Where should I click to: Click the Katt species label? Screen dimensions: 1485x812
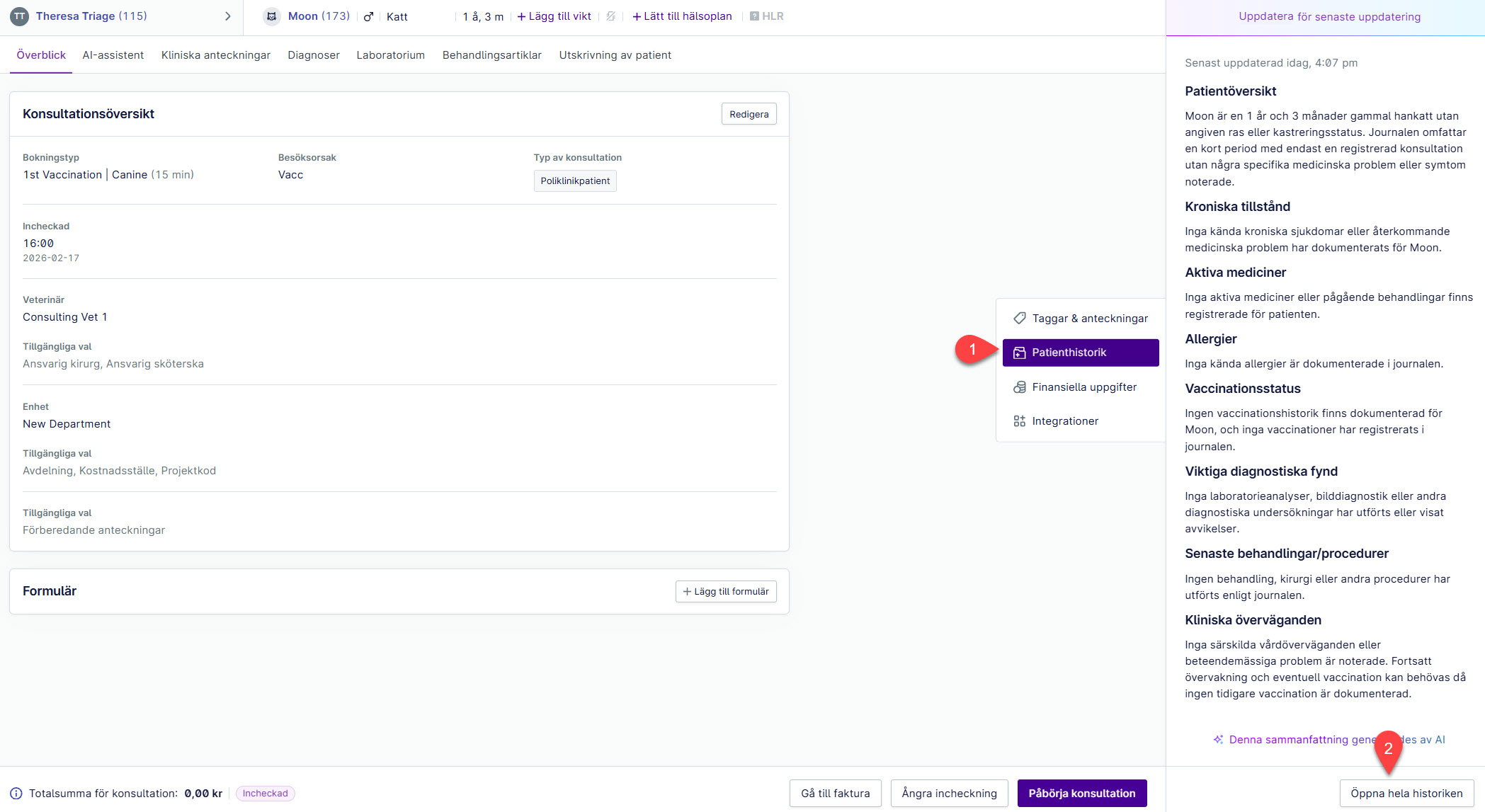pos(397,17)
